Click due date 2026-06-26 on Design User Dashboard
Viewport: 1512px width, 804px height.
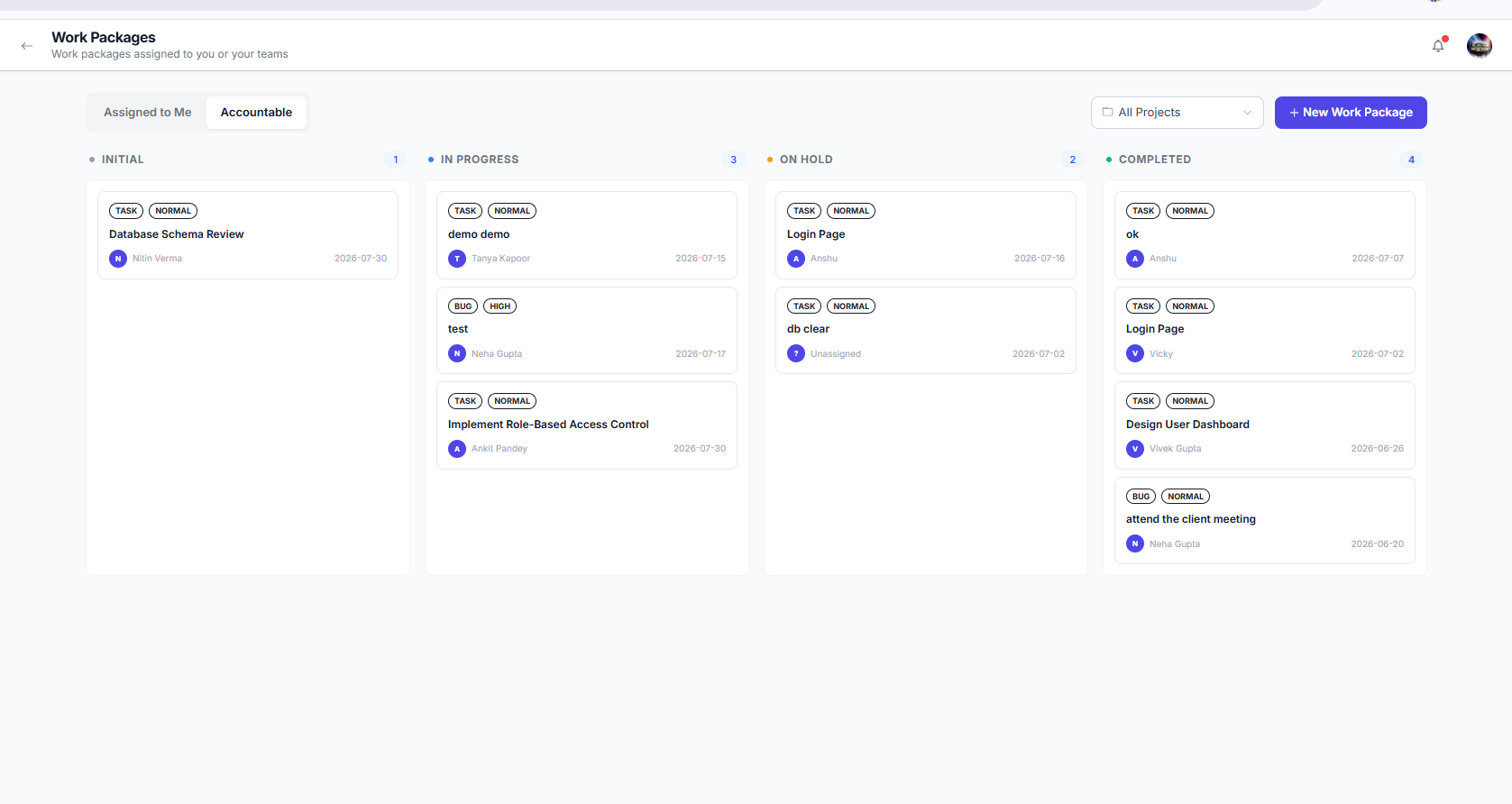(x=1377, y=449)
